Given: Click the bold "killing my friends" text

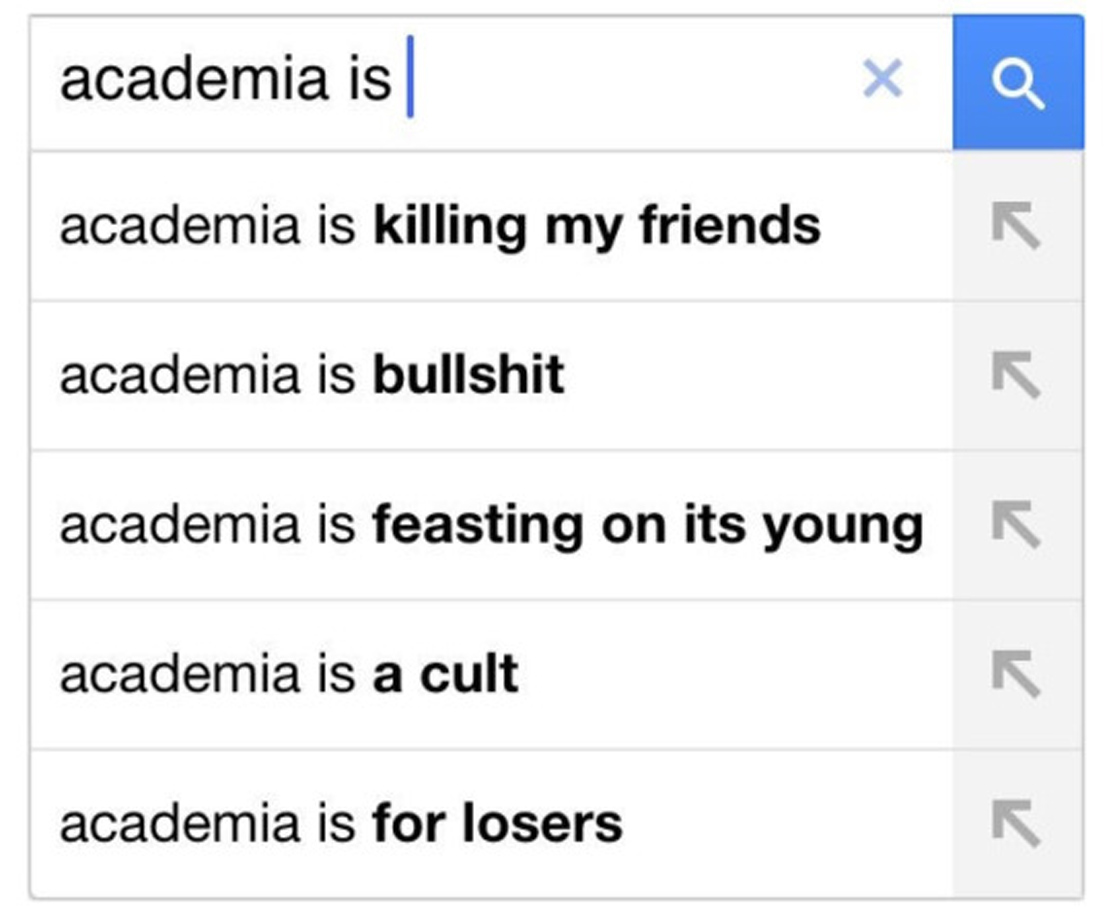Looking at the screenshot, I should pyautogui.click(x=596, y=226).
